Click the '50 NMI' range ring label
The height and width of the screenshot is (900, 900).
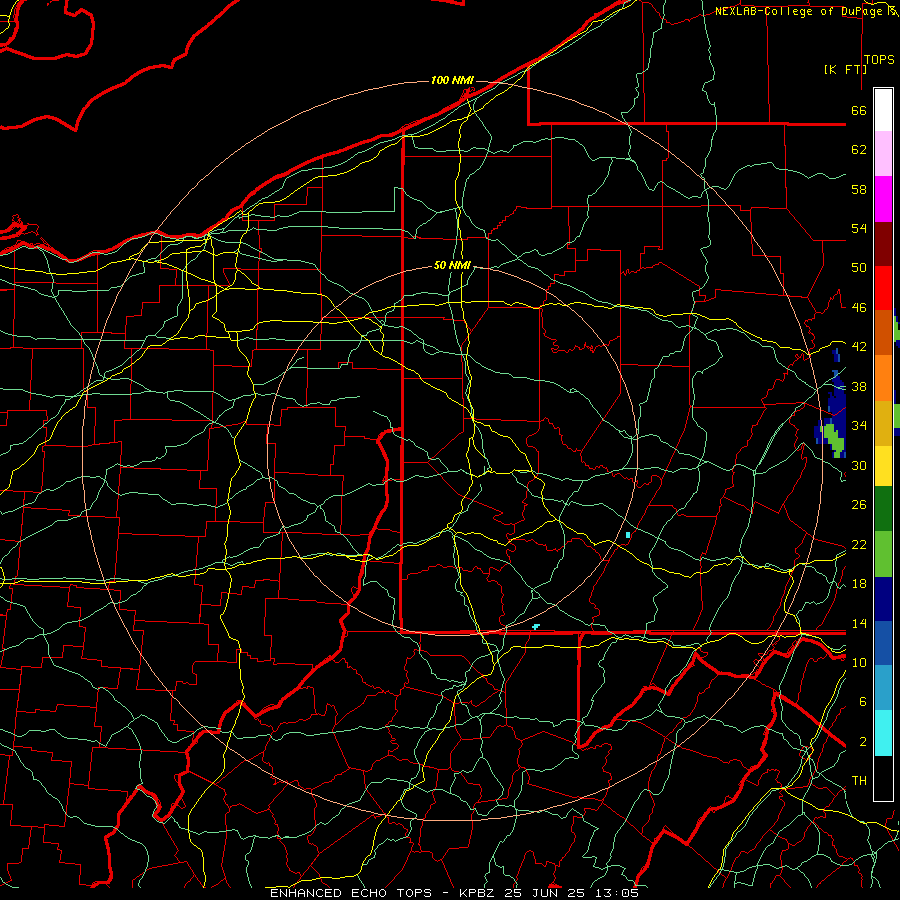click(x=452, y=265)
